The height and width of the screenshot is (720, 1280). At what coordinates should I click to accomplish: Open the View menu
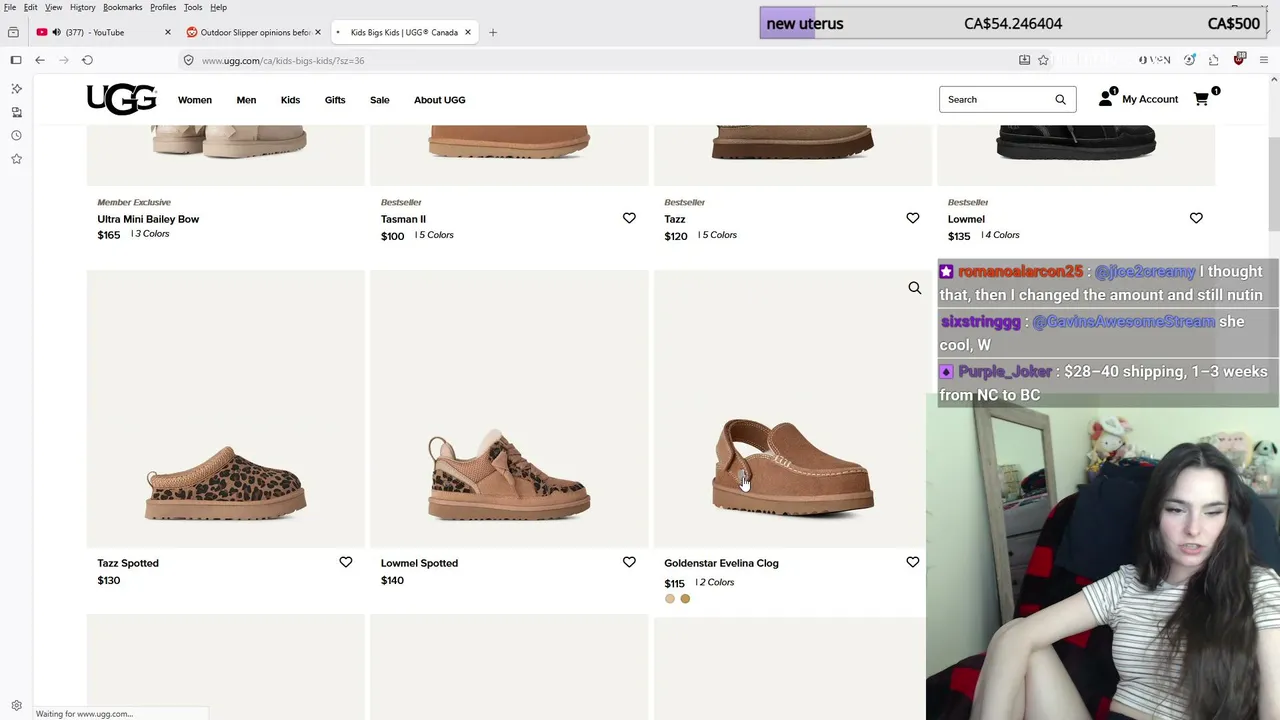[x=54, y=7]
